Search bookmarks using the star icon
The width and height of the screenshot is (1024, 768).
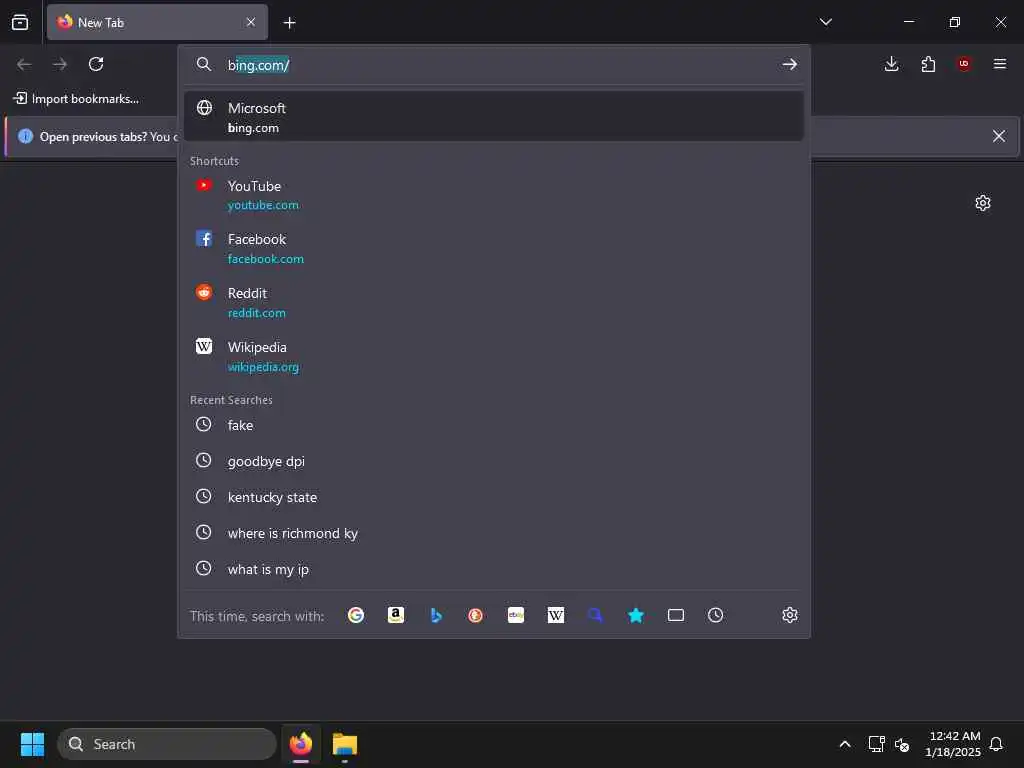point(635,615)
